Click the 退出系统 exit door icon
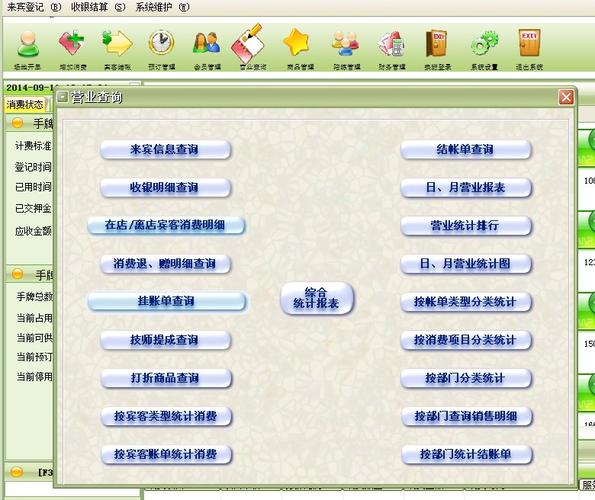 529,43
